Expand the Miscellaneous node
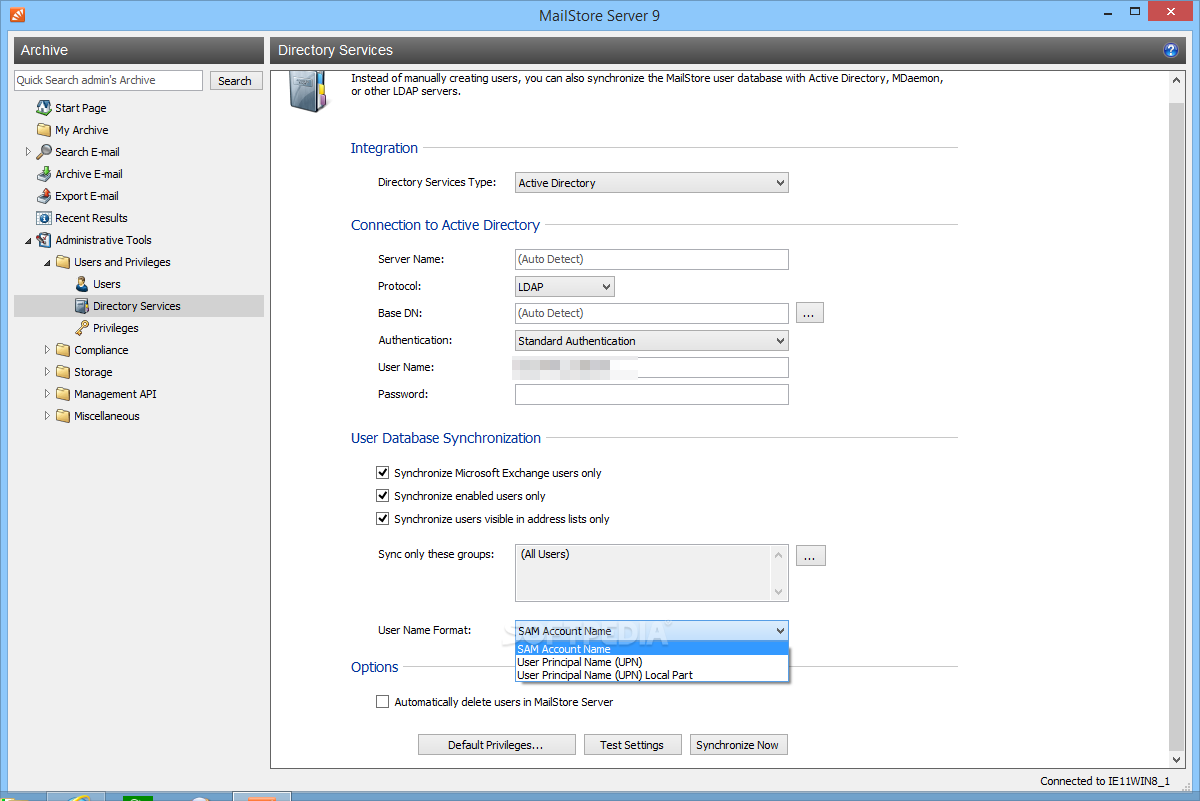Viewport: 1200px width, 801px height. tap(47, 416)
